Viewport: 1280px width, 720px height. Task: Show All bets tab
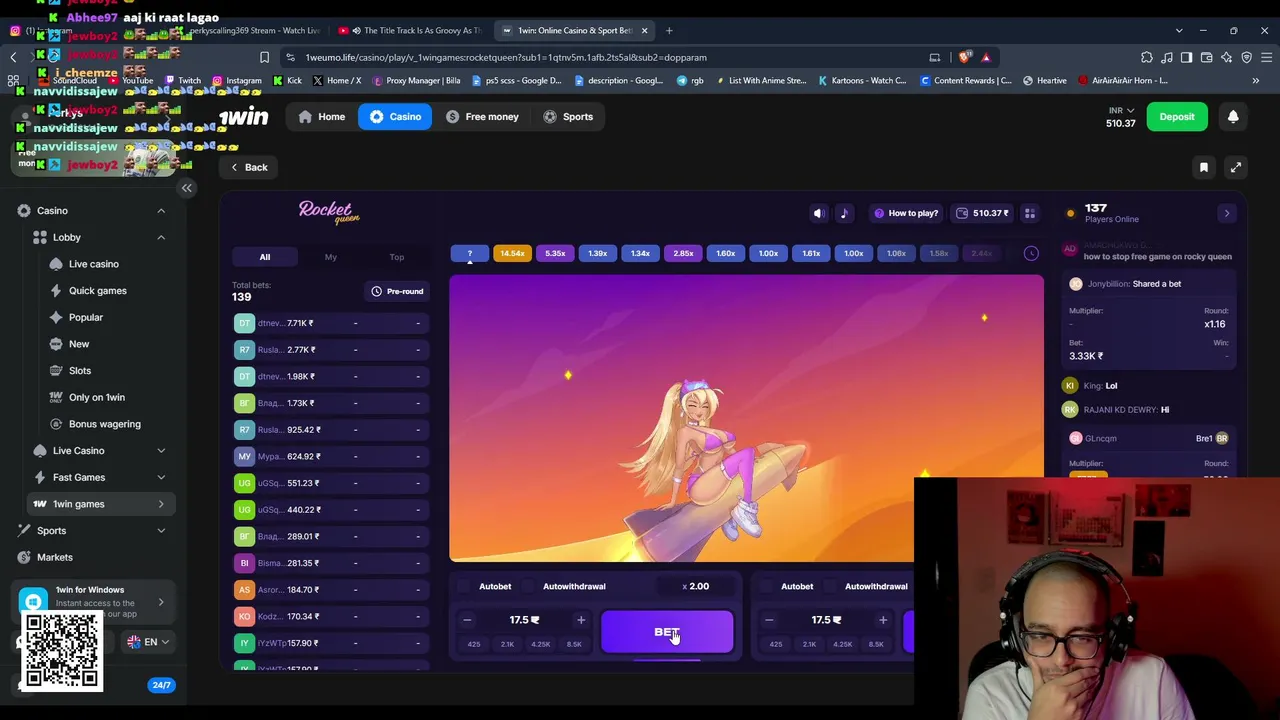click(265, 257)
